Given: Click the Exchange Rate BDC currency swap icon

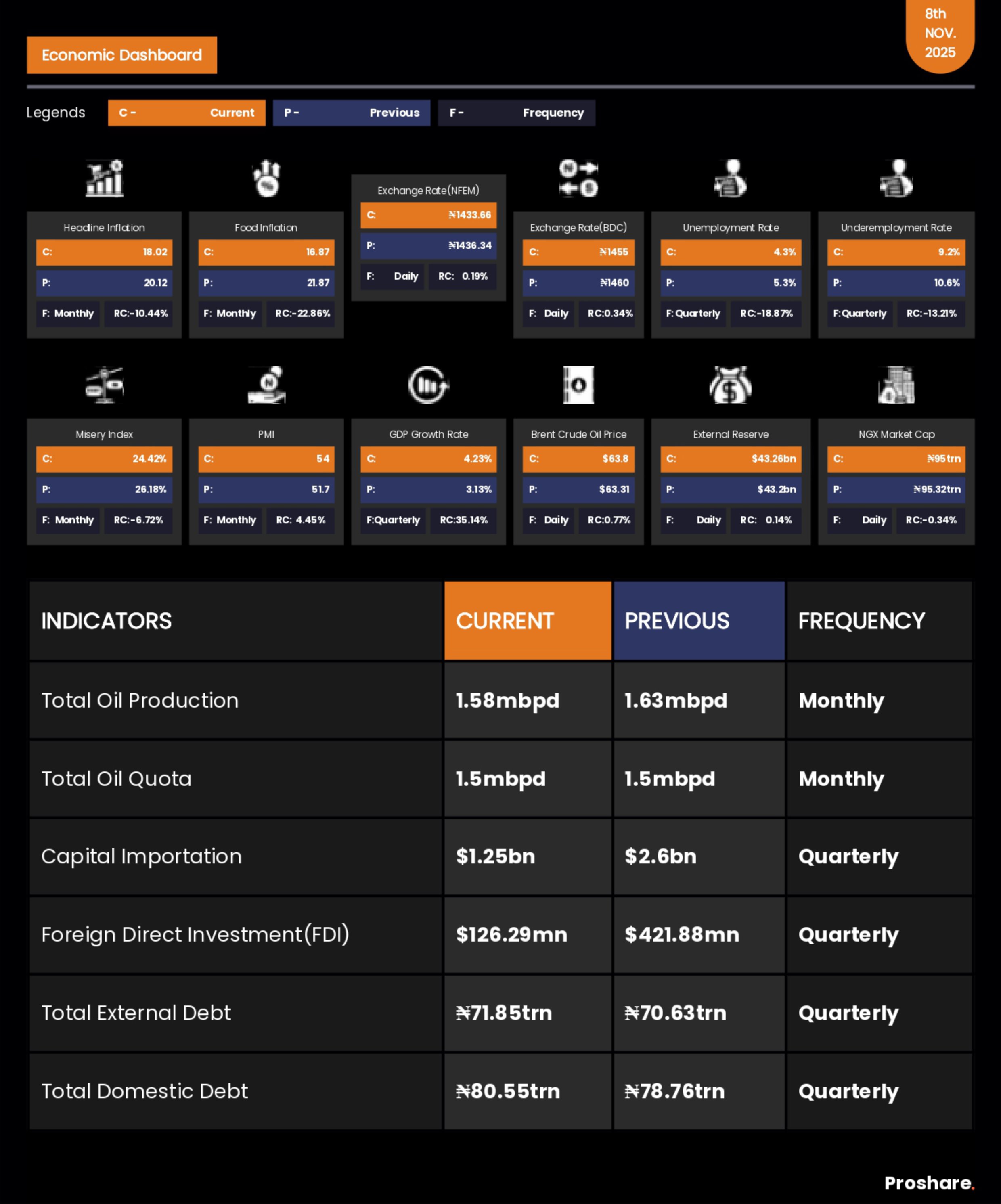Looking at the screenshot, I should tap(578, 178).
